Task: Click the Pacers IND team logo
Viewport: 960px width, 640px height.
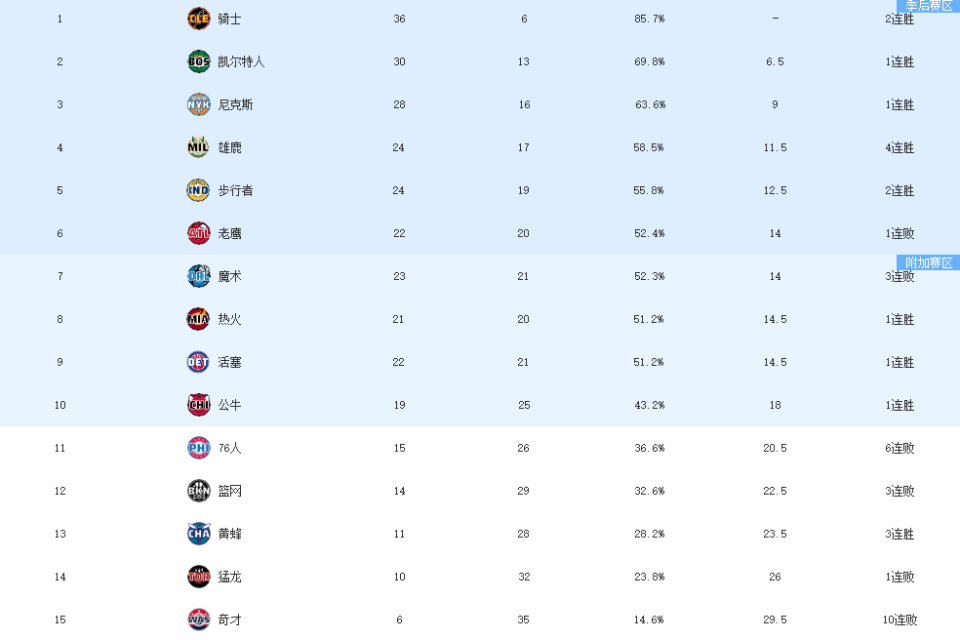Action: click(x=198, y=190)
